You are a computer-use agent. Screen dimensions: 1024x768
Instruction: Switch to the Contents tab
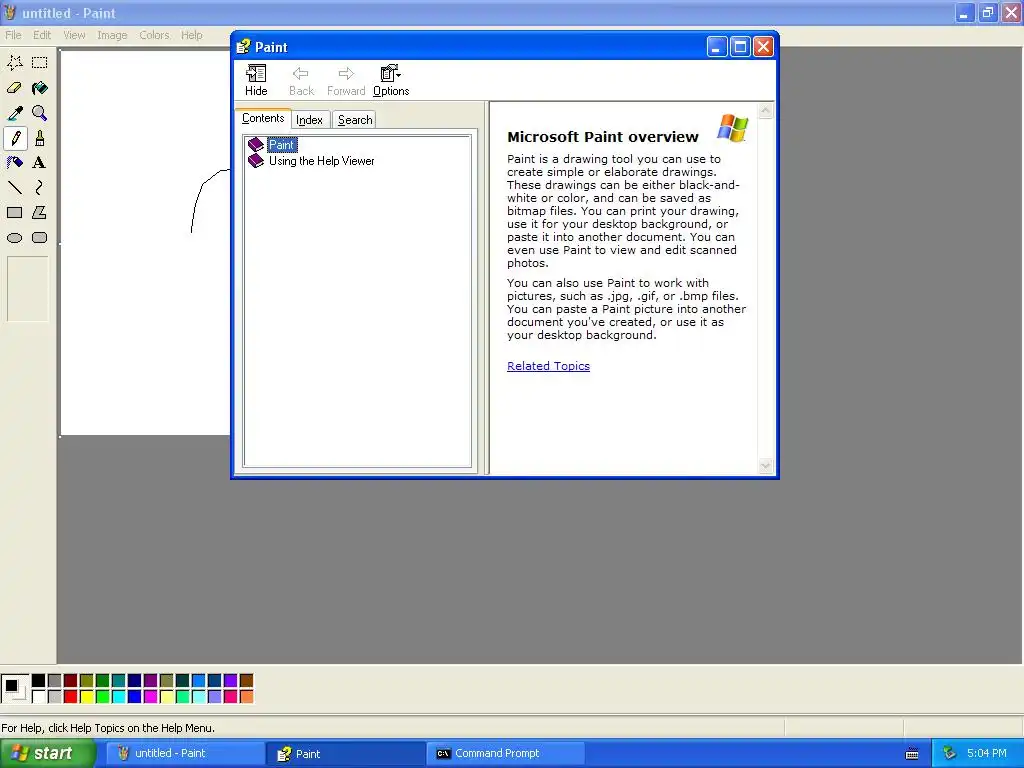point(263,118)
